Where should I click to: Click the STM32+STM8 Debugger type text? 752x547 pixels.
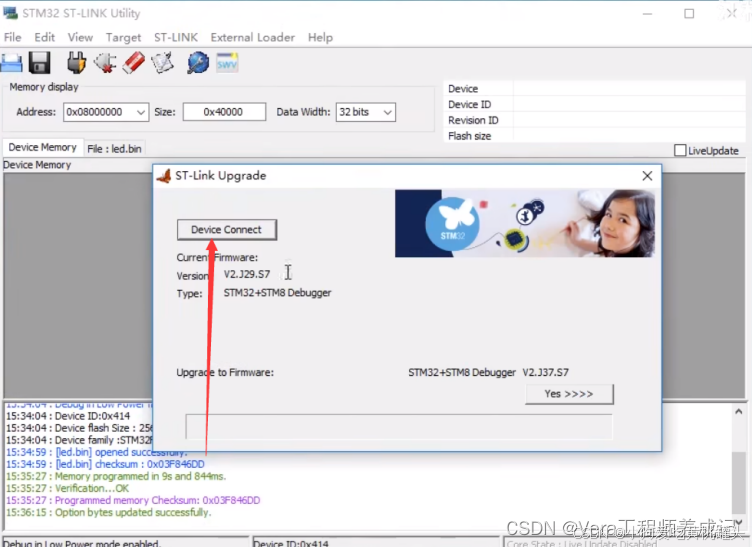[277, 293]
